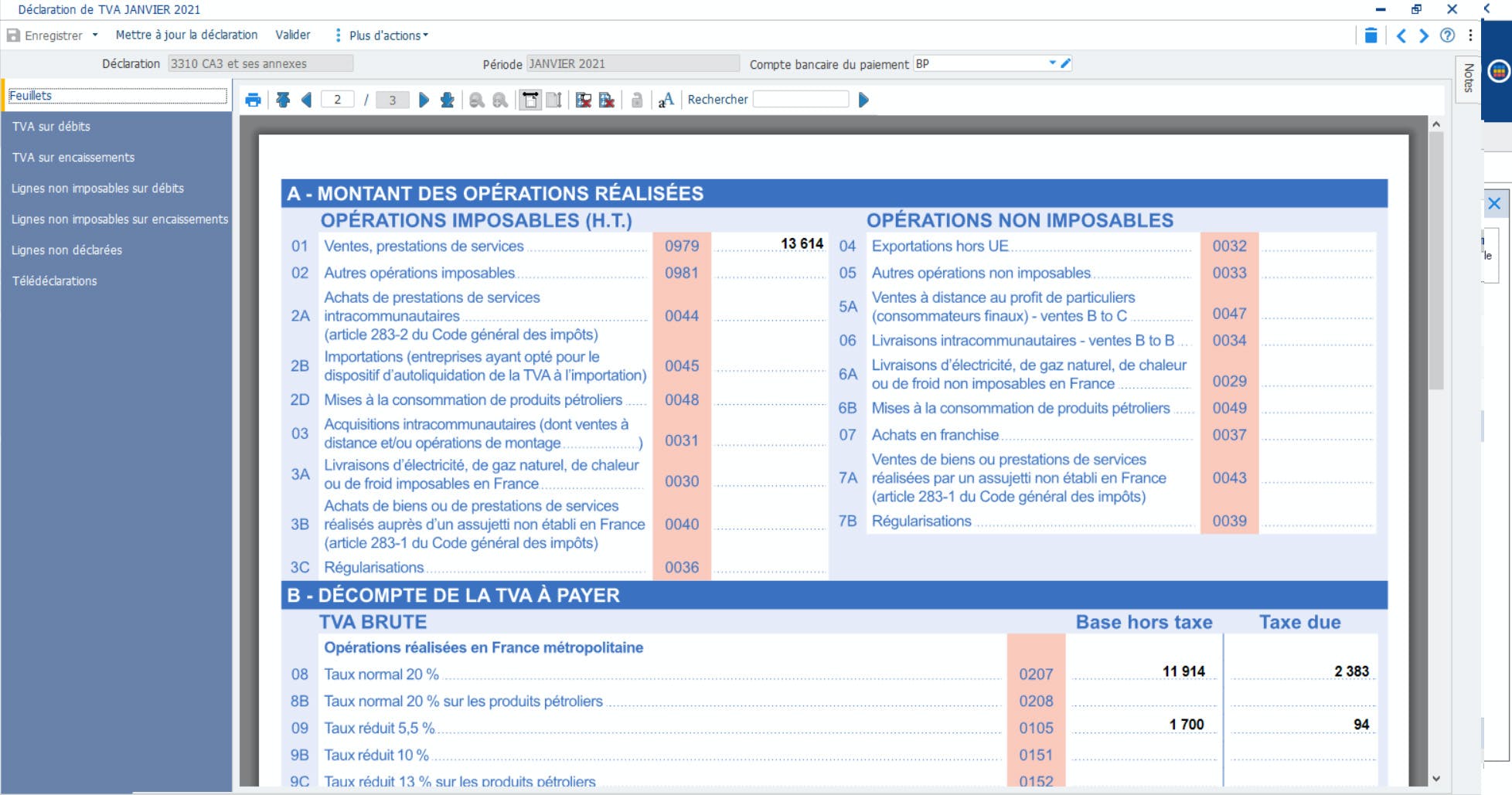This screenshot has width=1512, height=795.
Task: Click the print icon in viewer toolbar
Action: [253, 100]
